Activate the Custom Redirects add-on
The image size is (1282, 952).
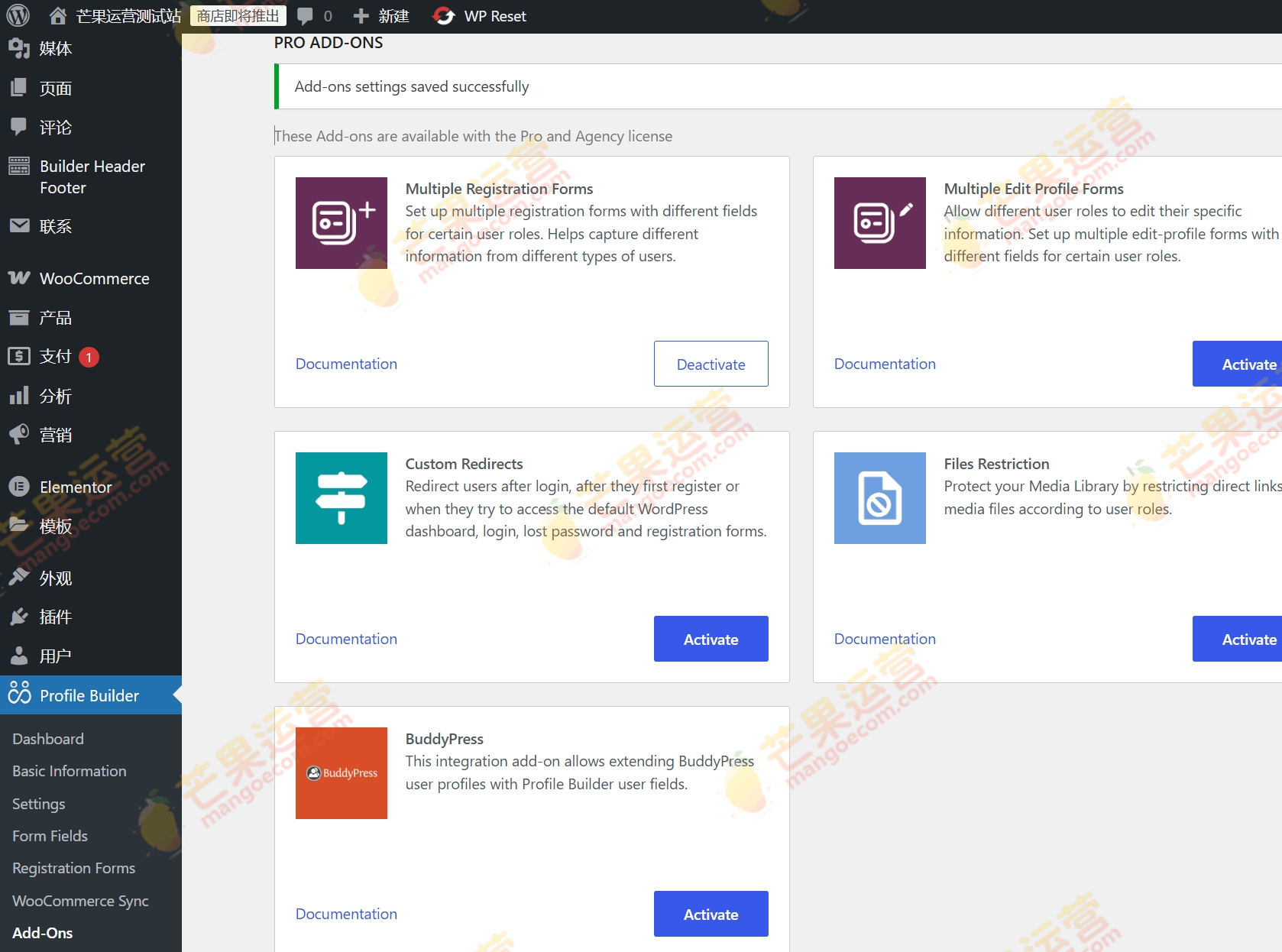click(711, 639)
